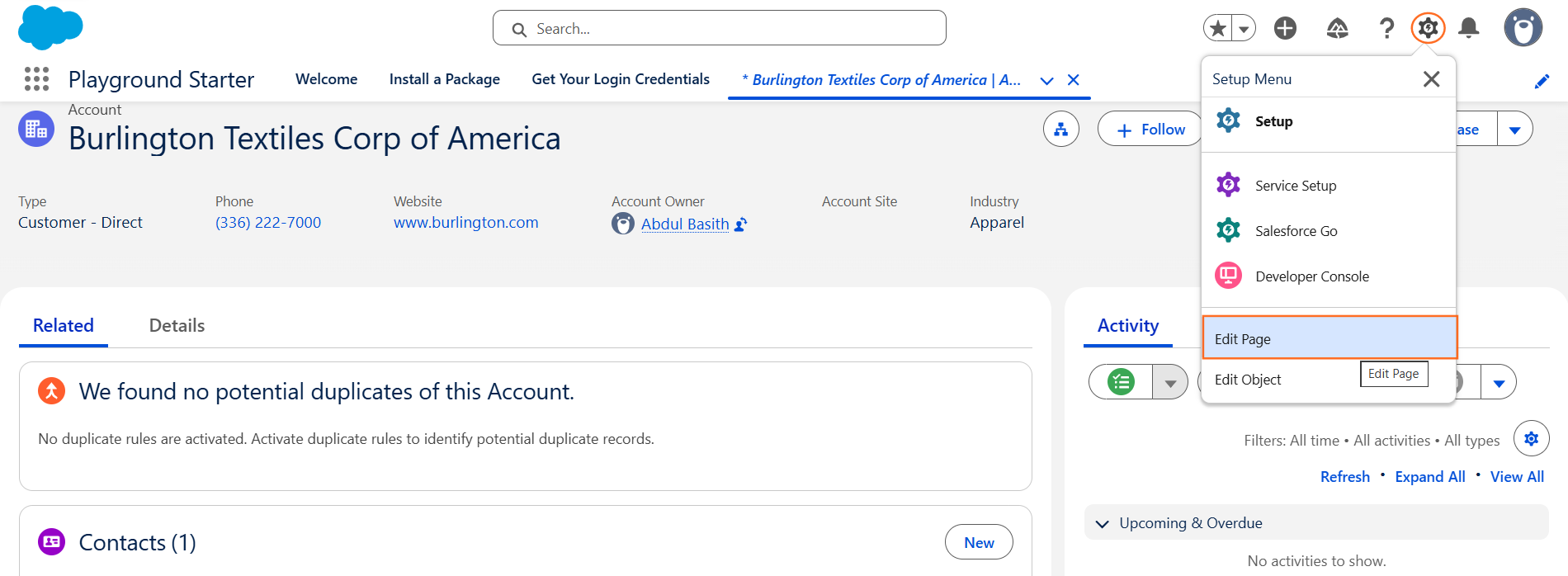View the account hierarchy icon
Screen dimensions: 1568x576
(x=1061, y=130)
